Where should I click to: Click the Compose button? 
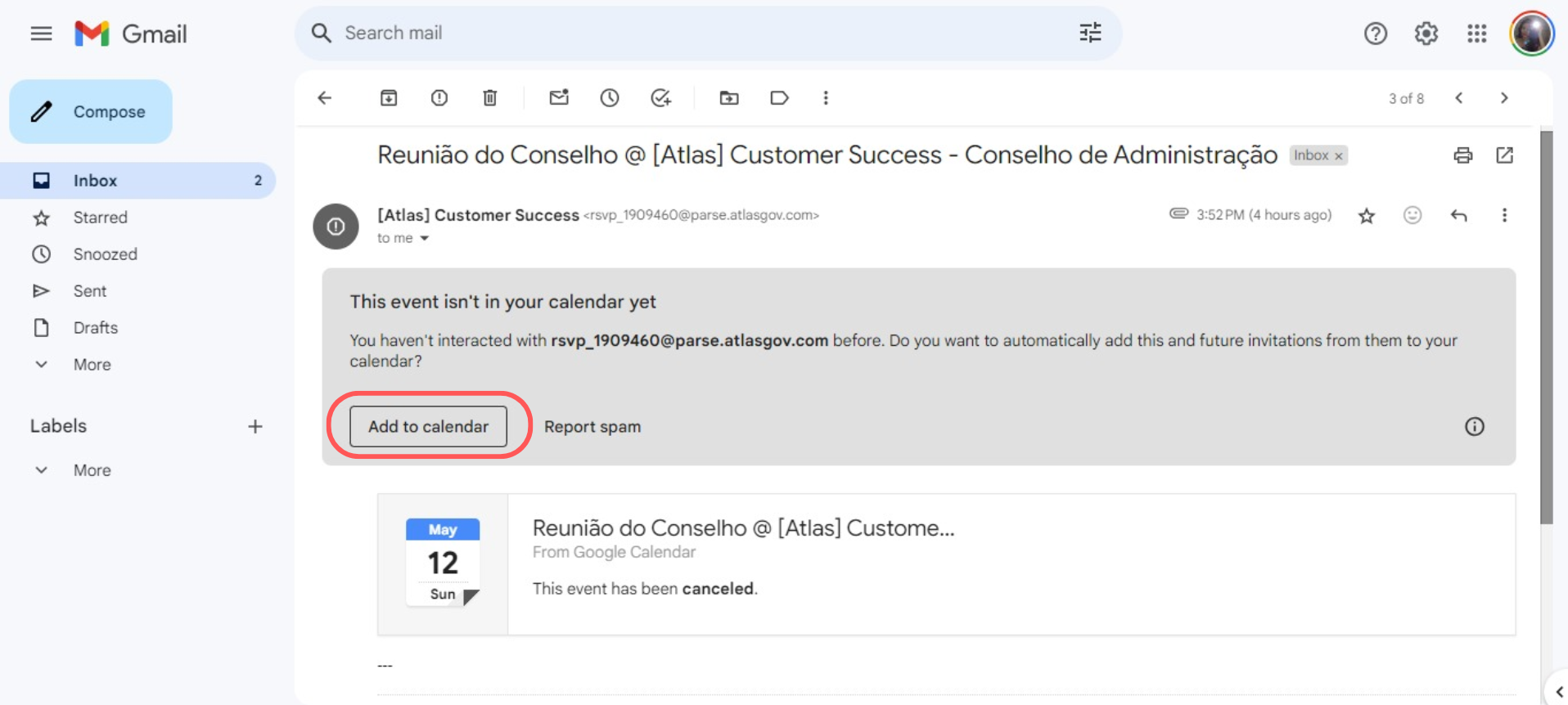pyautogui.click(x=91, y=111)
